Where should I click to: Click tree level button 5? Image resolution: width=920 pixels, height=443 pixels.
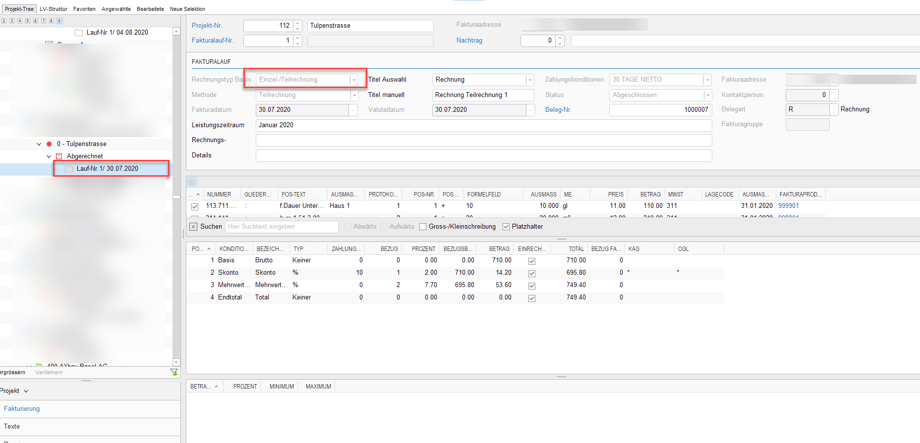click(x=28, y=21)
